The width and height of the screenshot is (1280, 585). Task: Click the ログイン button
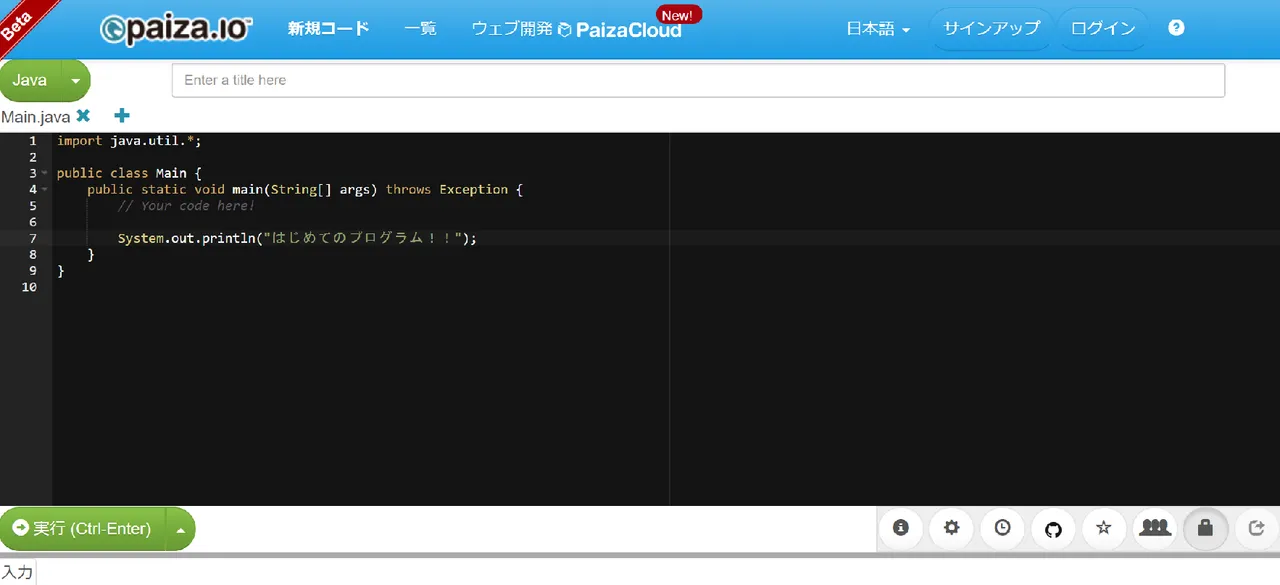coord(1103,29)
